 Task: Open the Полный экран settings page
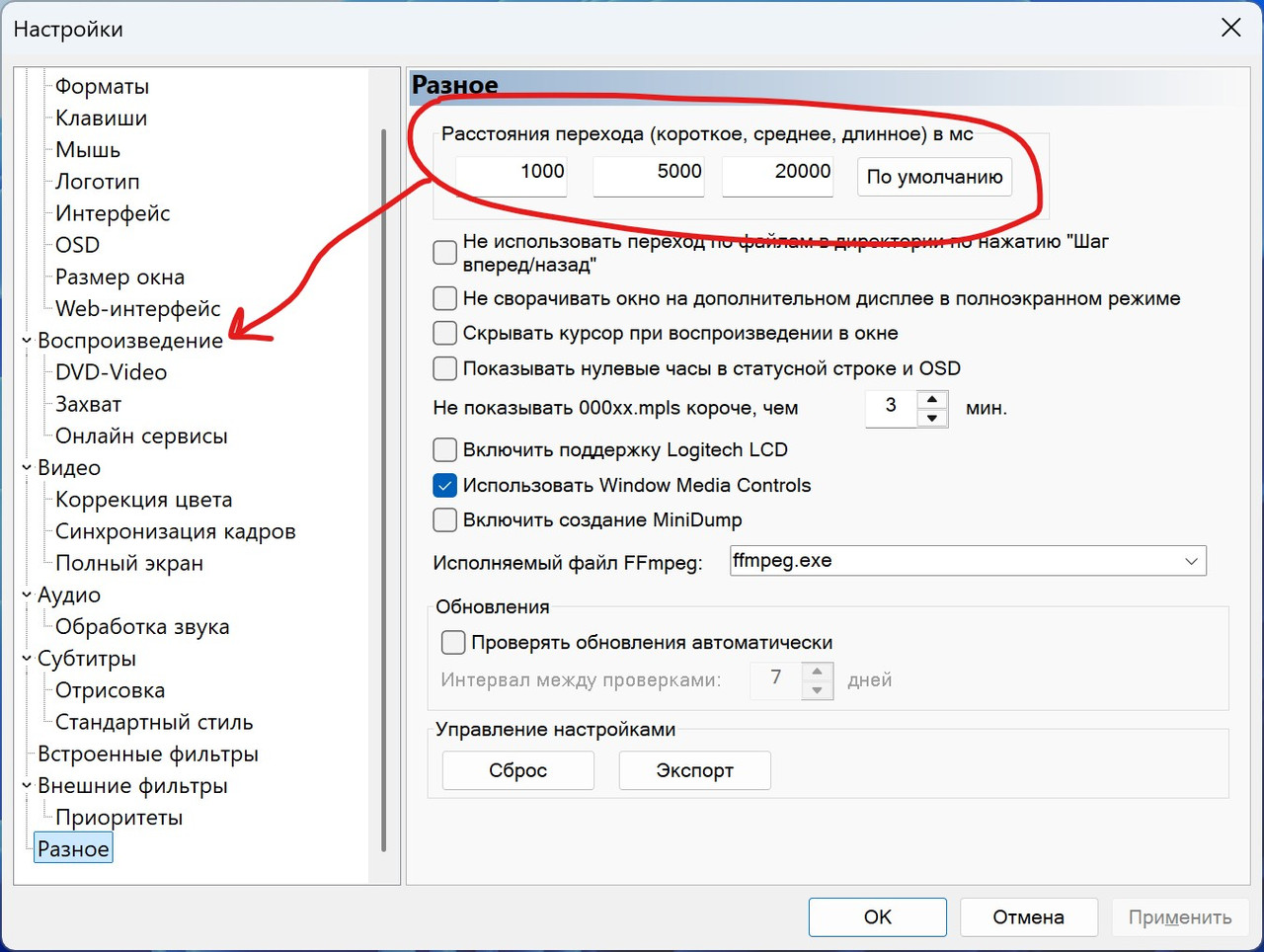pos(129,564)
